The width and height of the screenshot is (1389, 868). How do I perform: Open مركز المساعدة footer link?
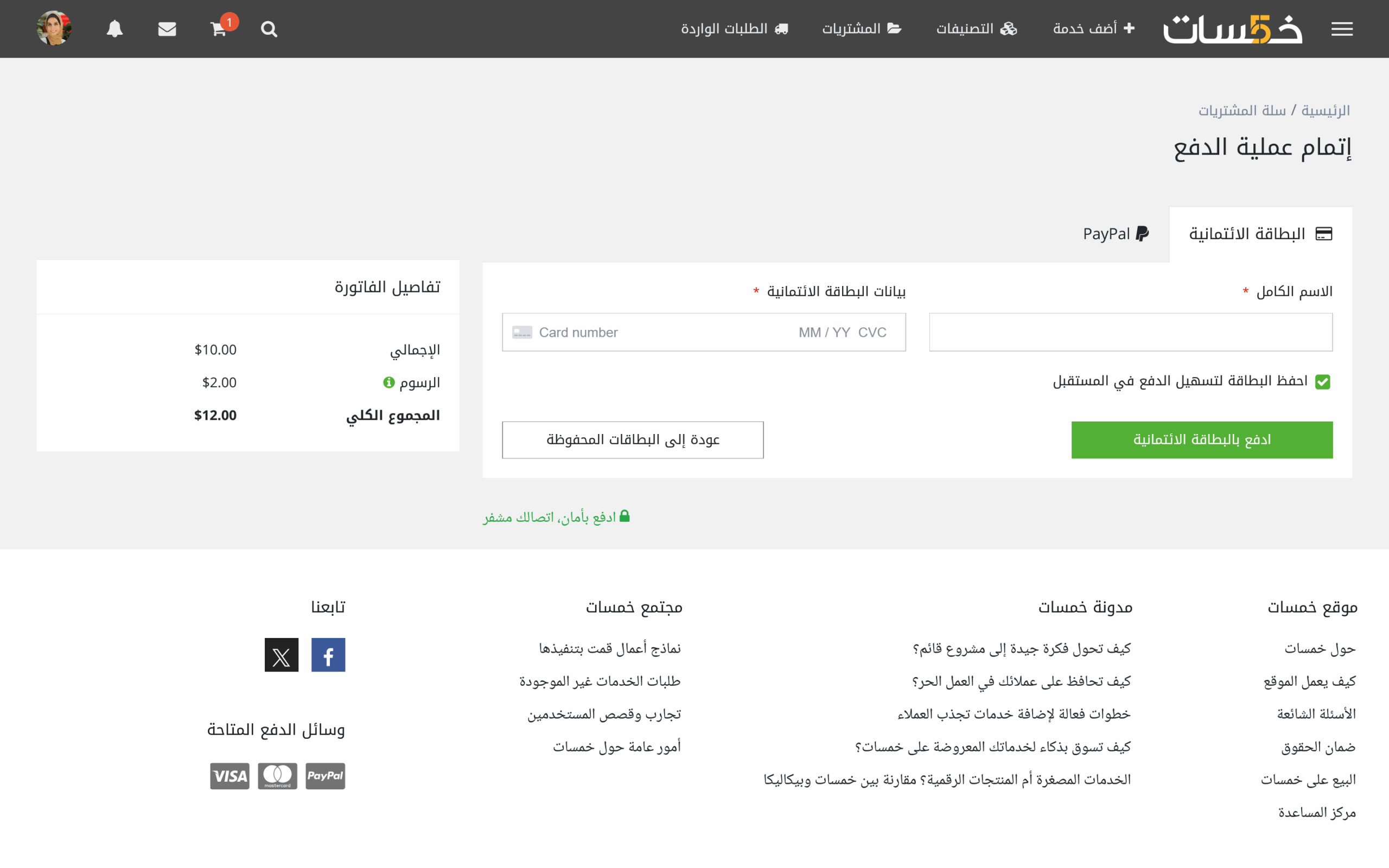1317,812
